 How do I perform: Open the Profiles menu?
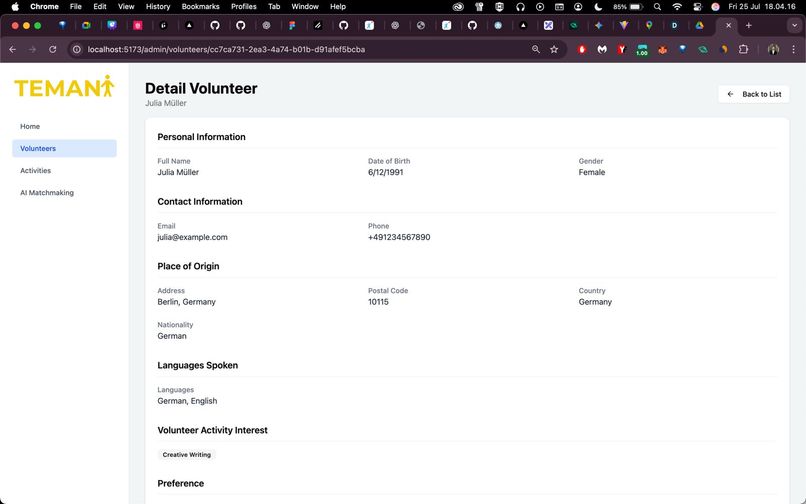[x=244, y=7]
